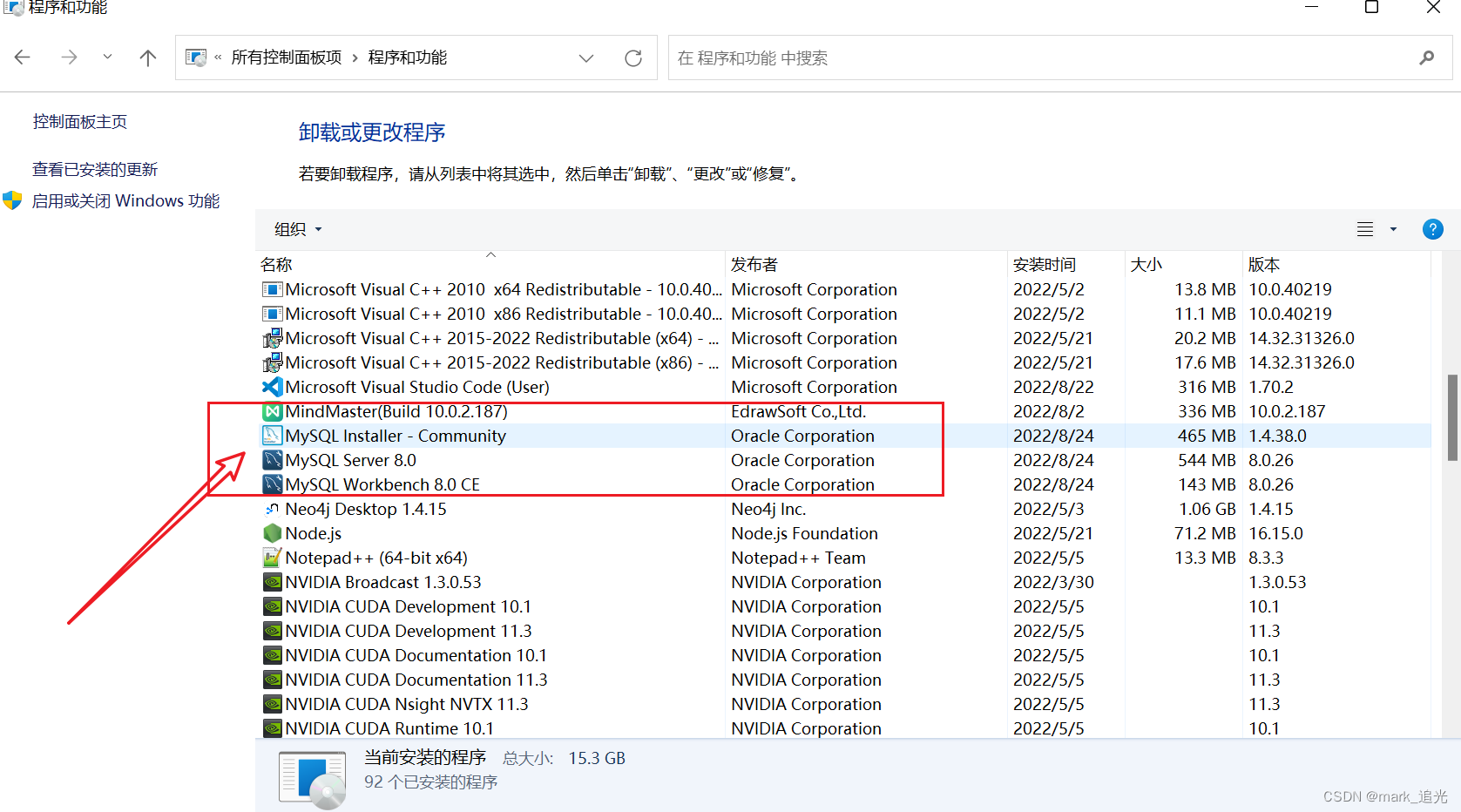Click the 程序和功能 breadcrumb

pos(407,58)
